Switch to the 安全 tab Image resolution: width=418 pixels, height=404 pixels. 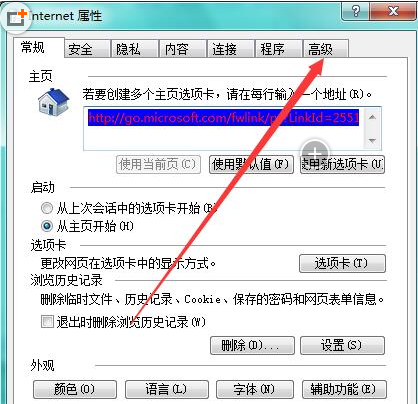point(87,49)
